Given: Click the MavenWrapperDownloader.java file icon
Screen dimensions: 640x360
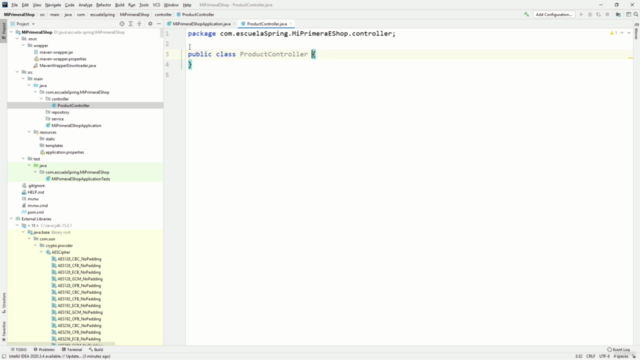Looking at the screenshot, I should tap(36, 65).
